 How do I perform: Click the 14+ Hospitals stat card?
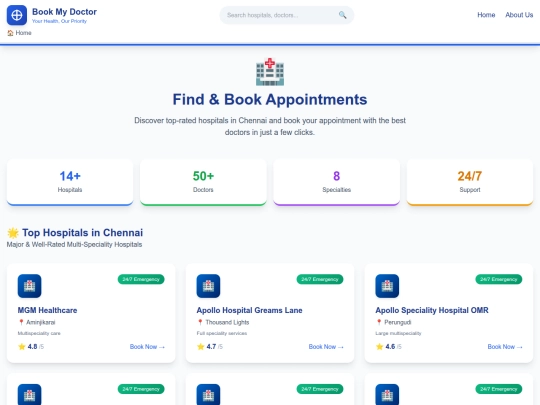(70, 182)
